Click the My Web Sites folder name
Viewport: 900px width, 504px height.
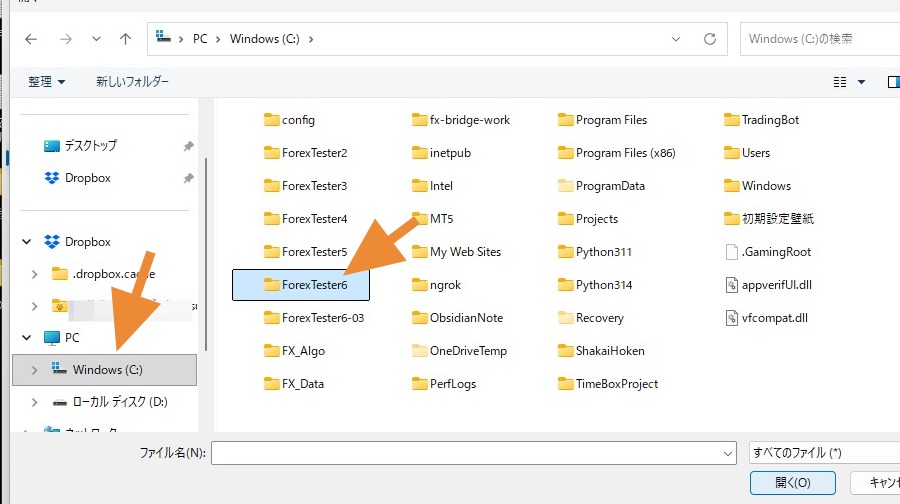point(465,252)
